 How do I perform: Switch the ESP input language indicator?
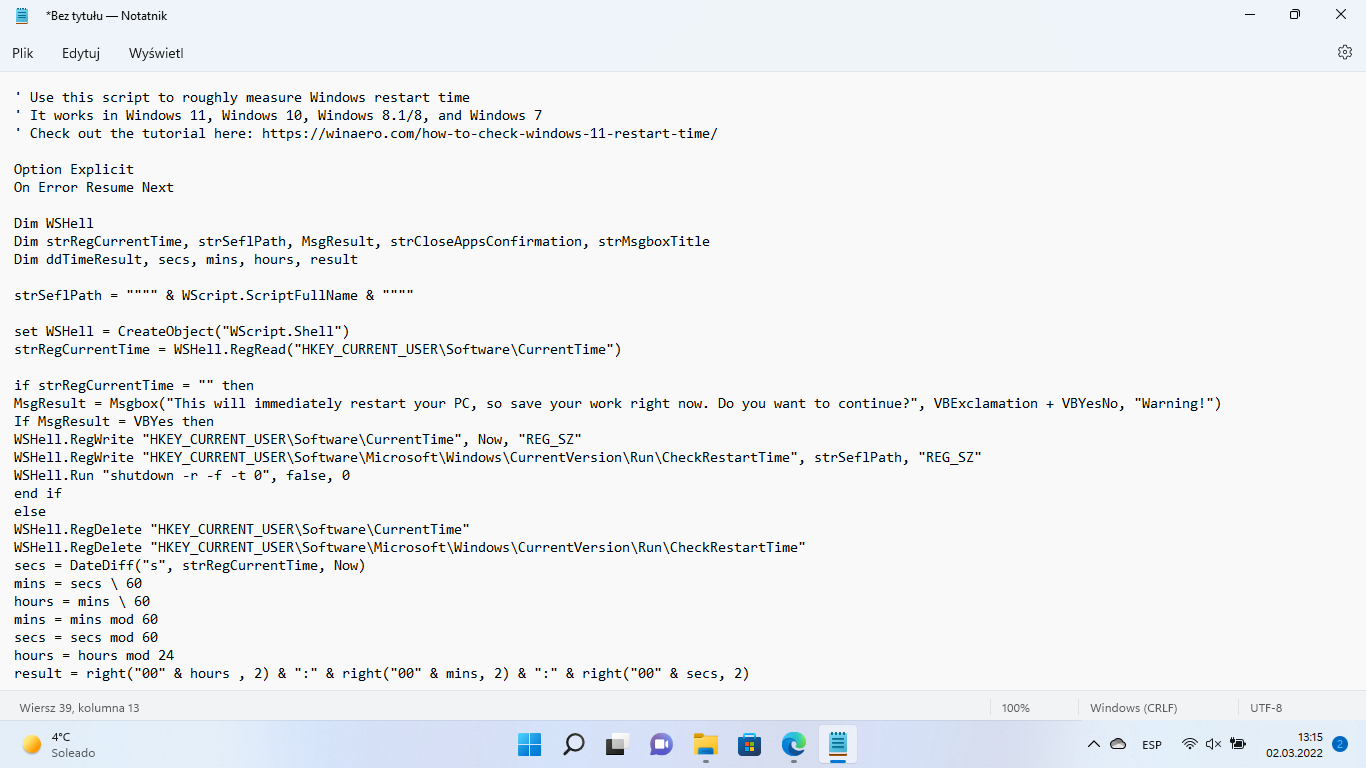click(1152, 745)
